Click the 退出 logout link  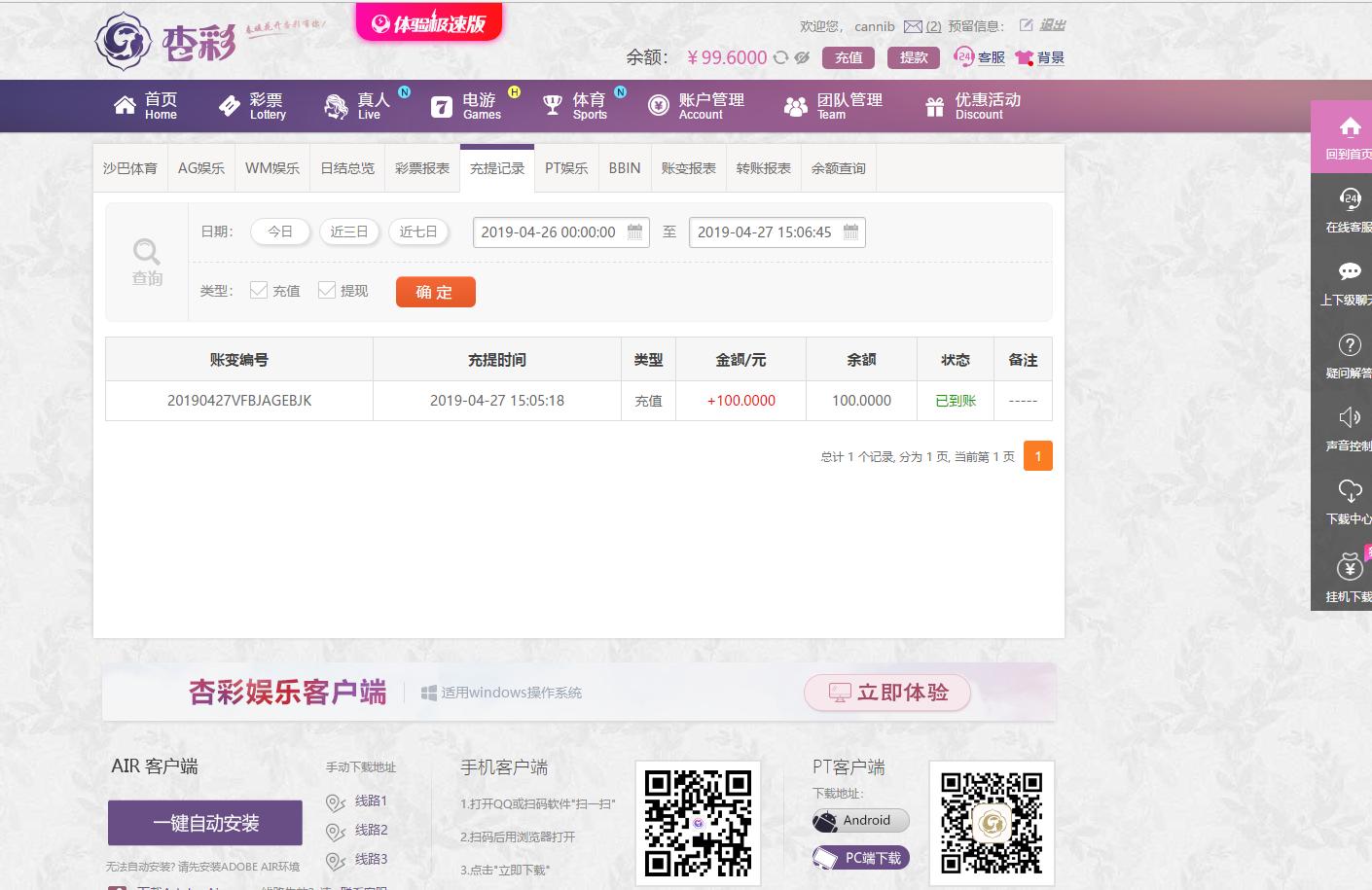click(x=1053, y=25)
